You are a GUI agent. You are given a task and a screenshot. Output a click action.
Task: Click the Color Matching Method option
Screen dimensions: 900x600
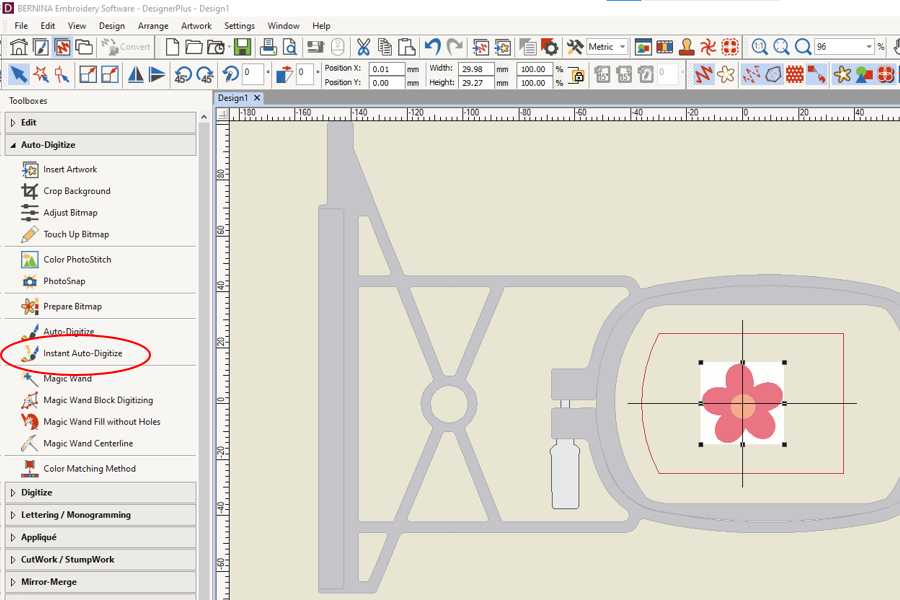(x=91, y=468)
